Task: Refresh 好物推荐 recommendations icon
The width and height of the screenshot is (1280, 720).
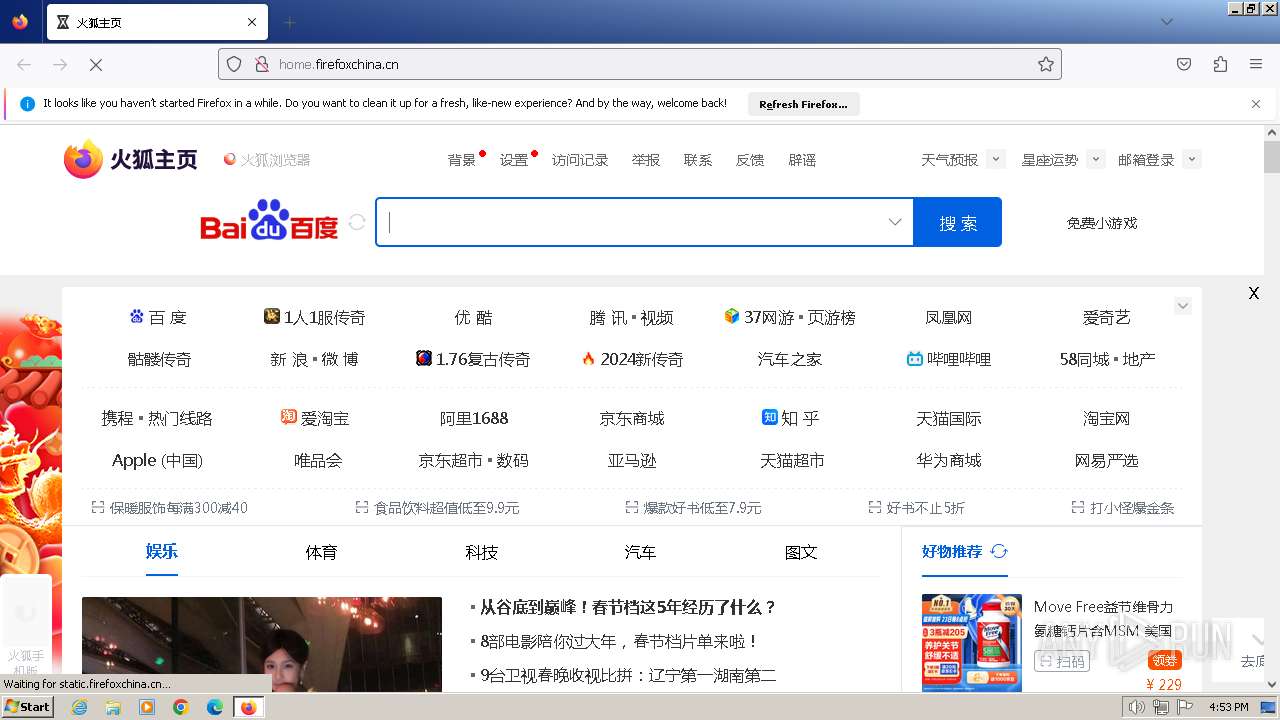Action: 999,551
